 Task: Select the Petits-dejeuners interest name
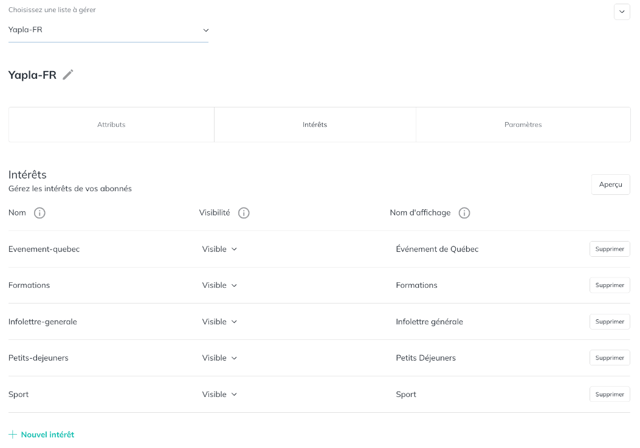(38, 358)
